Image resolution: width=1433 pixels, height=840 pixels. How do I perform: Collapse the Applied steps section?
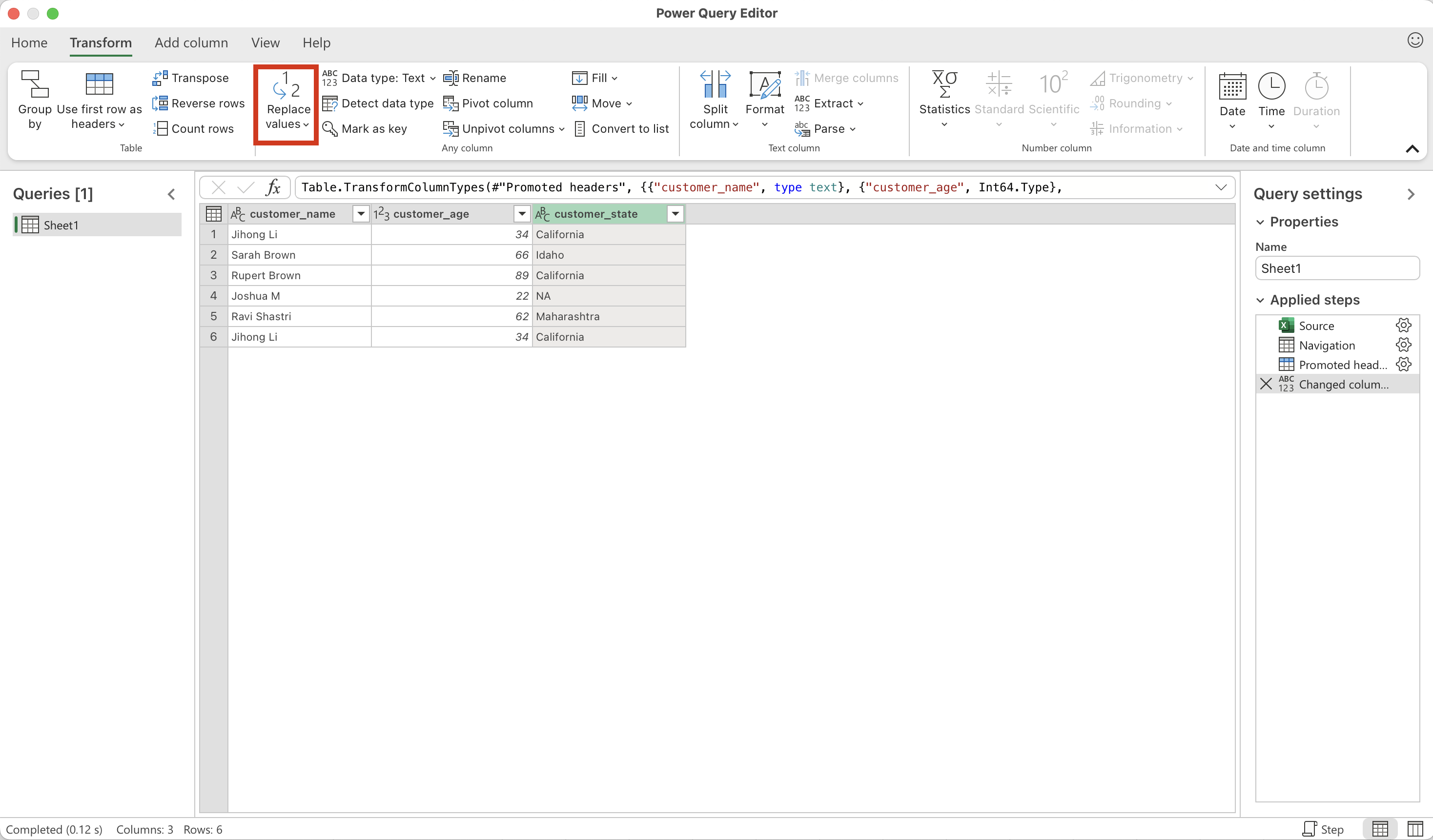(1260, 300)
